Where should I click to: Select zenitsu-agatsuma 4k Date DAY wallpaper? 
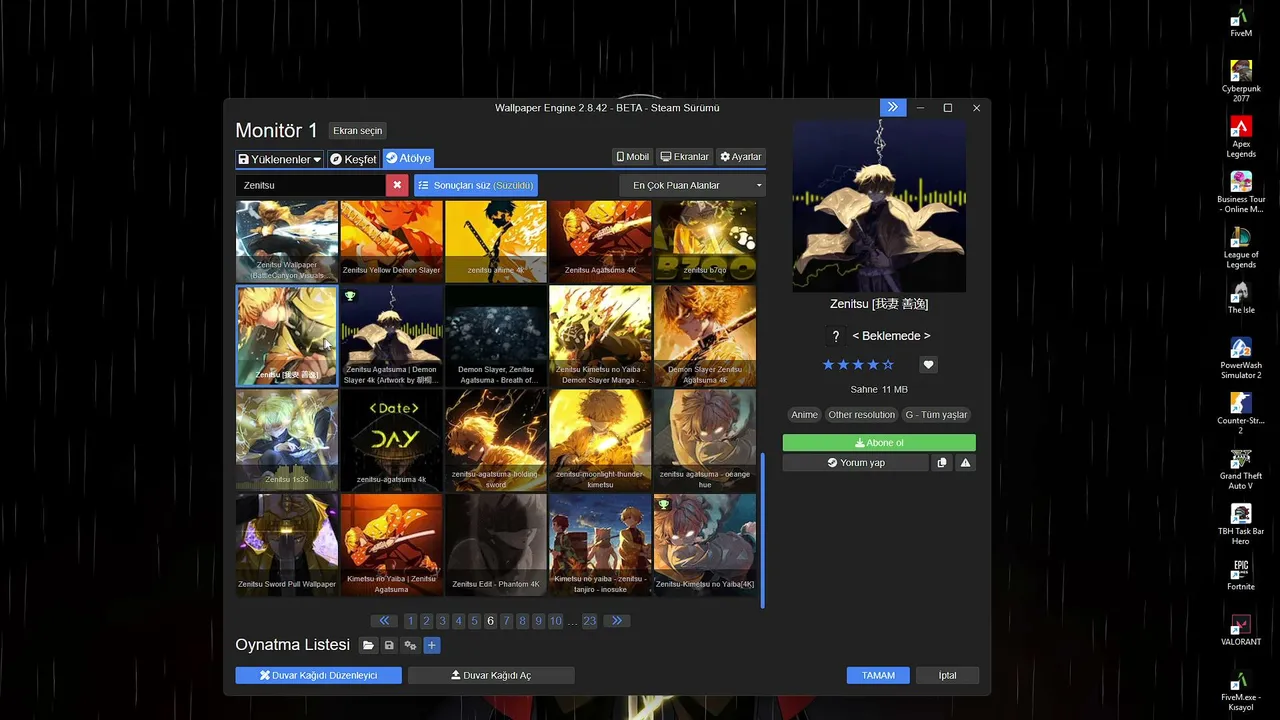(x=391, y=440)
